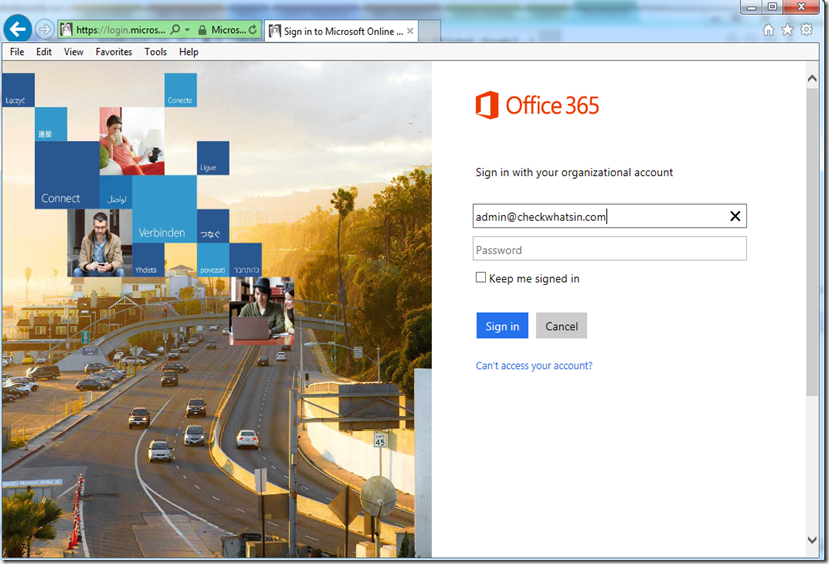
Task: Minimize the browser window
Action: [751, 7]
